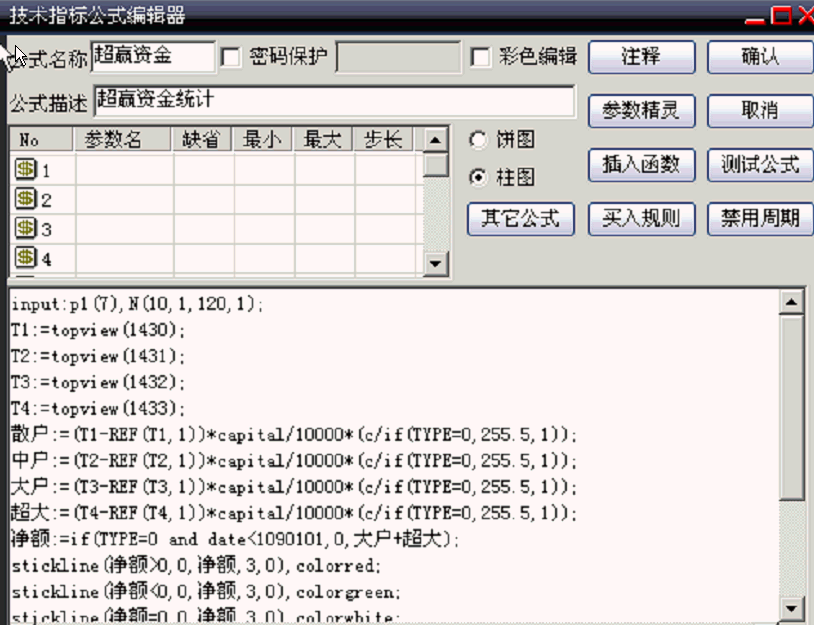Click the parameter icon in row 3
The height and width of the screenshot is (625, 814).
coord(24,230)
